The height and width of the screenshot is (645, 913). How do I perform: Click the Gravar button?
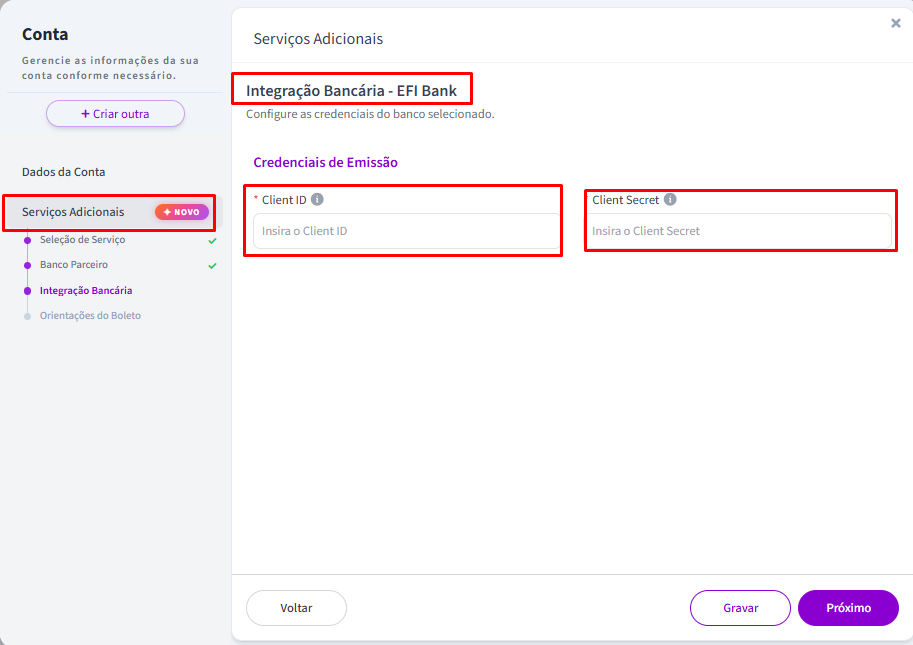[741, 608]
